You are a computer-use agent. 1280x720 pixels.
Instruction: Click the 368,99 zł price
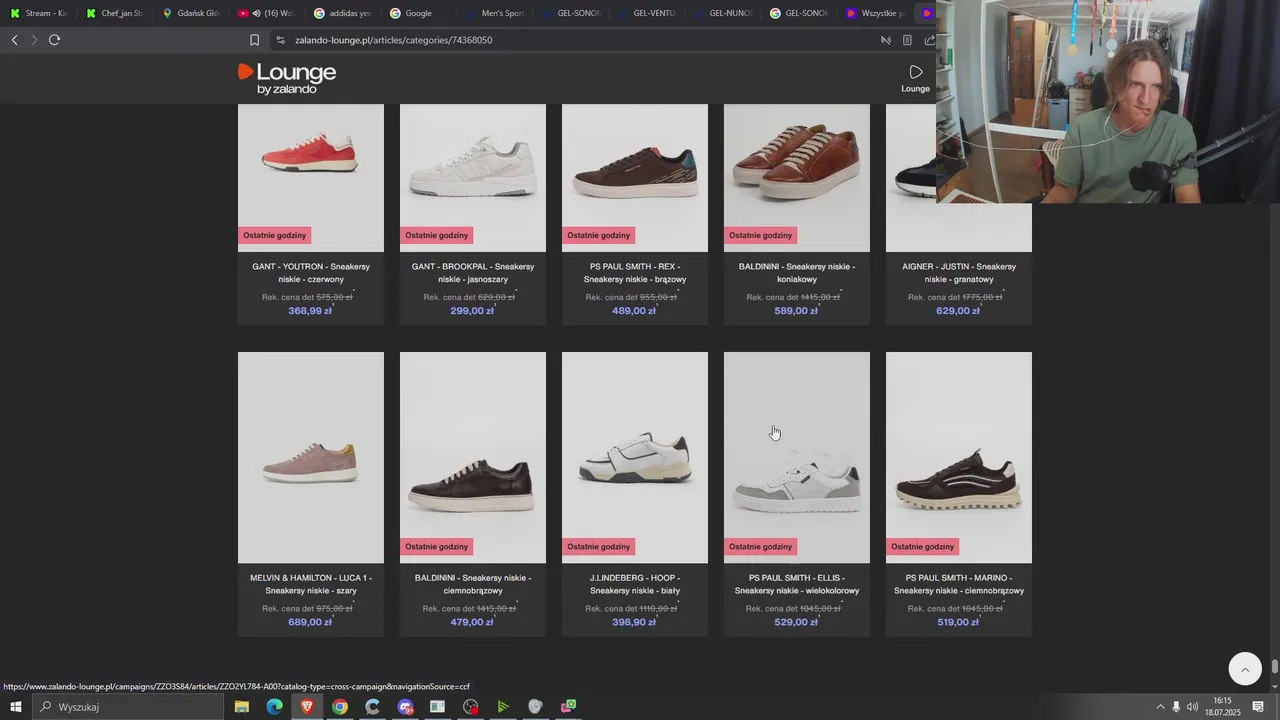(x=310, y=311)
